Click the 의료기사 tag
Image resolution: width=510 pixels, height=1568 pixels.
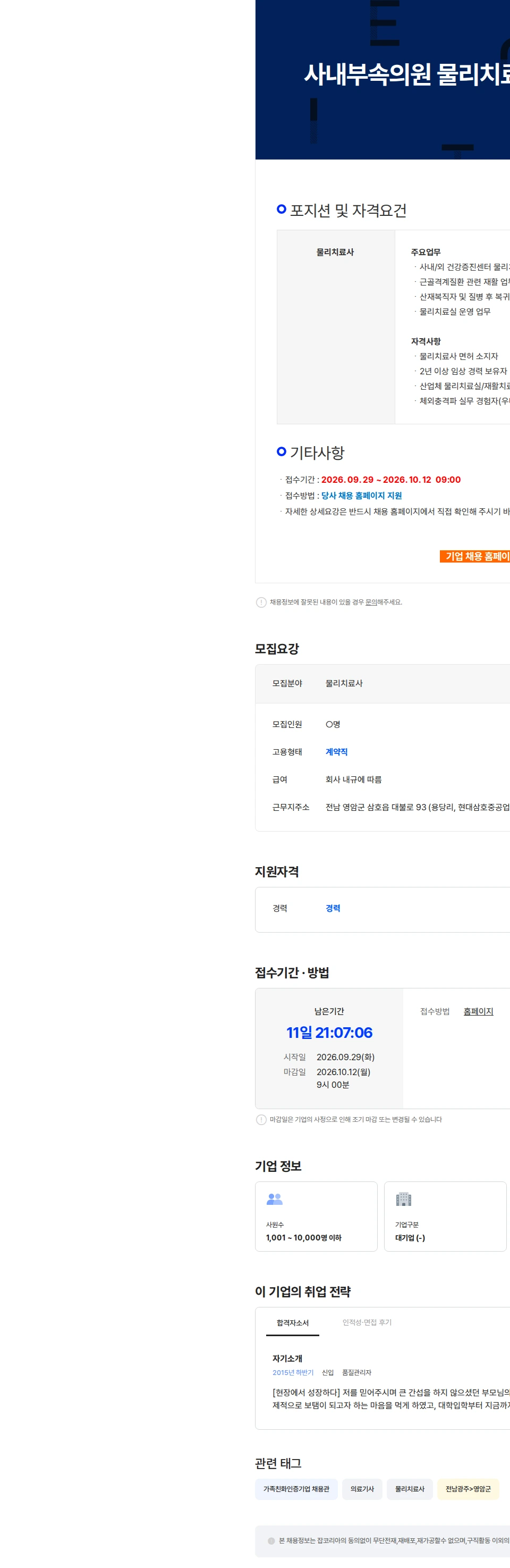pos(362,1489)
